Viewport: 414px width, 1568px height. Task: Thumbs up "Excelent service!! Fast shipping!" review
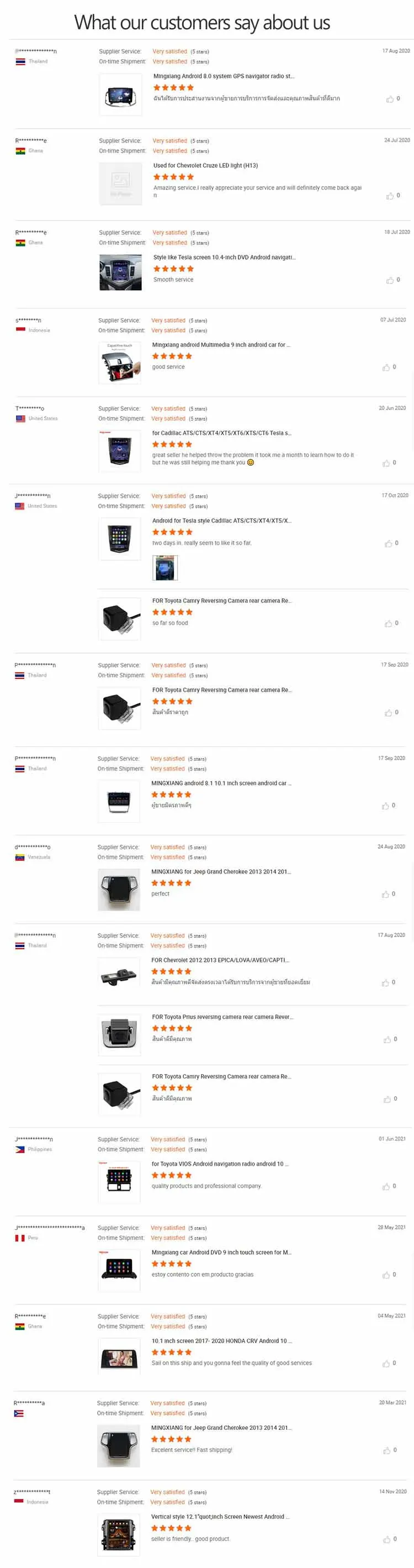pyautogui.click(x=386, y=1450)
